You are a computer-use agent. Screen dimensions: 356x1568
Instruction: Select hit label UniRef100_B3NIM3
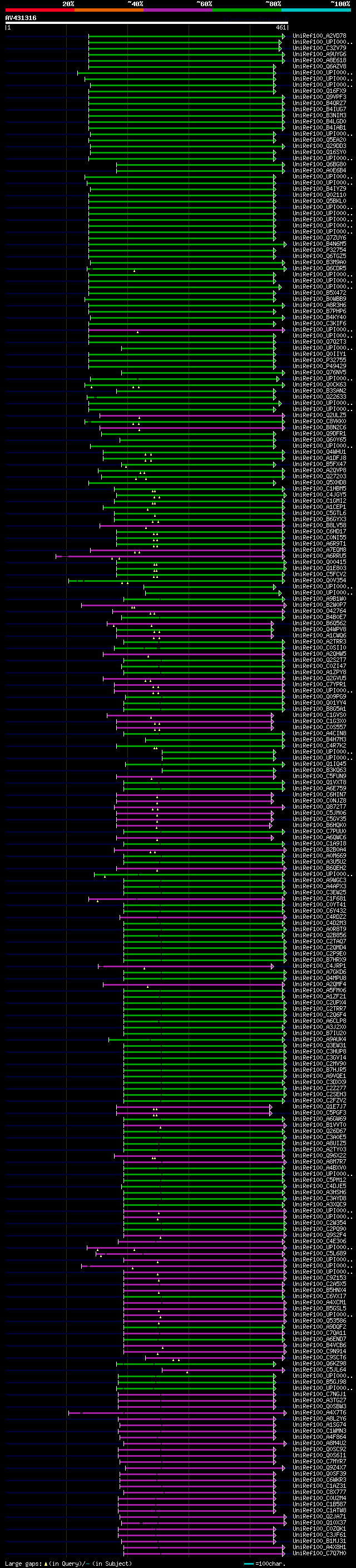point(319,115)
